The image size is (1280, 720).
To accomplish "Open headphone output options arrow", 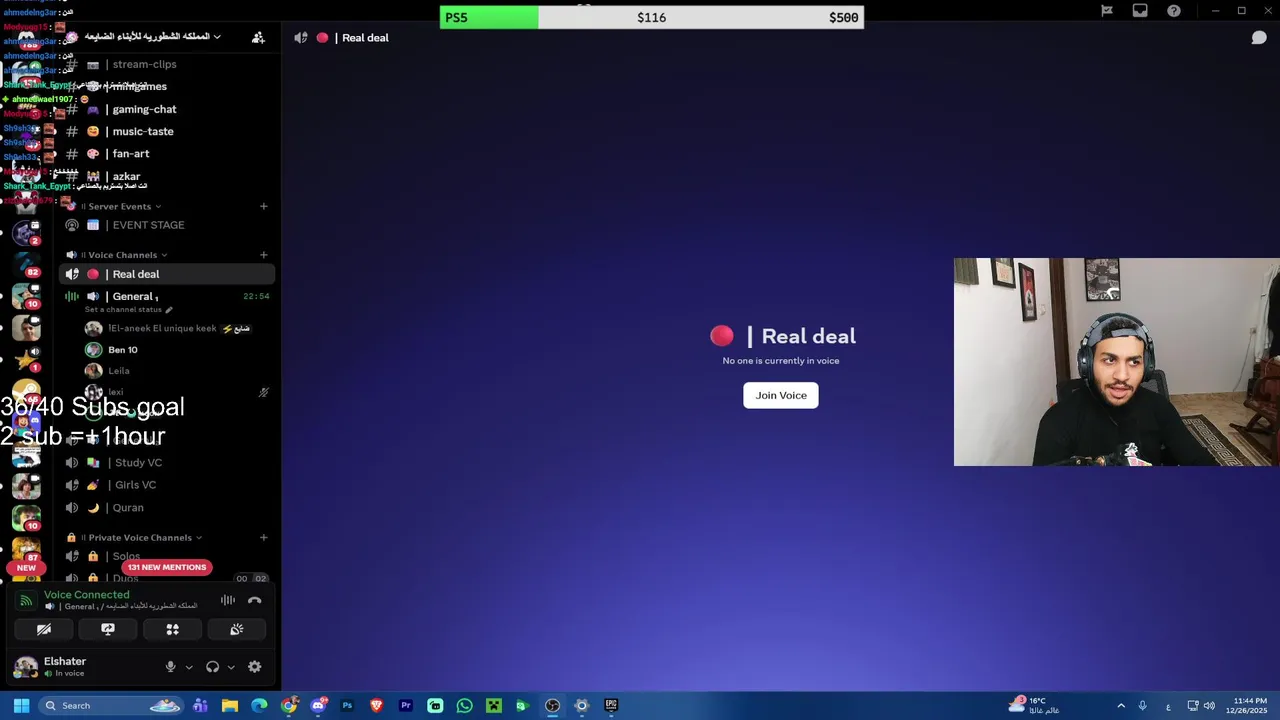I will coord(231,667).
